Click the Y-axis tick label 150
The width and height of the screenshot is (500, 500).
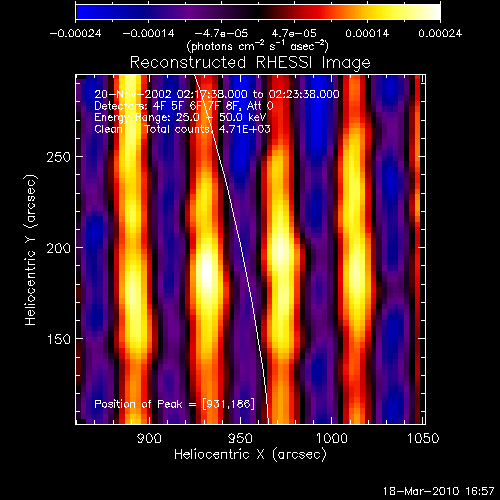coord(59,339)
